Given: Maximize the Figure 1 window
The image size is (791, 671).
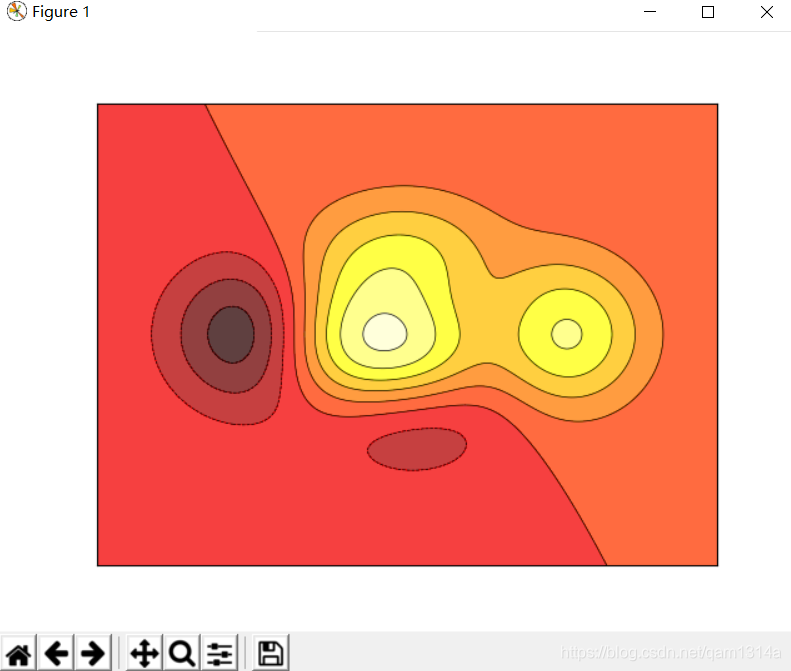Looking at the screenshot, I should (708, 12).
